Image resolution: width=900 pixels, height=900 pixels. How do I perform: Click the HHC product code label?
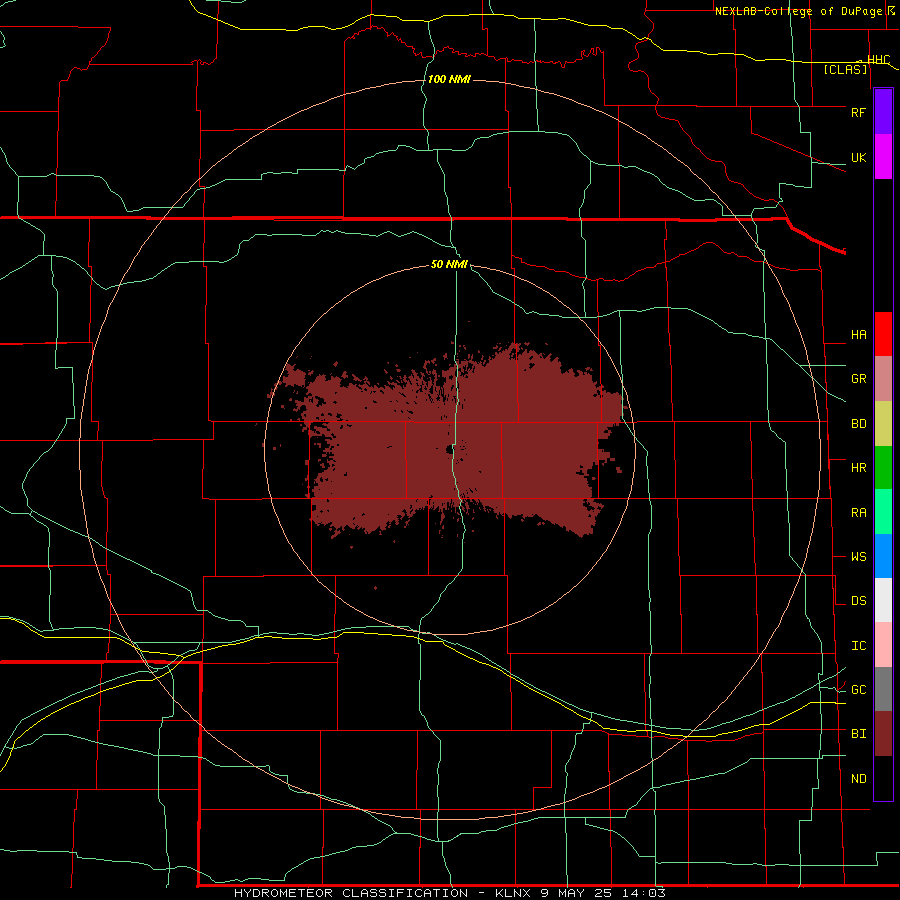[x=878, y=60]
